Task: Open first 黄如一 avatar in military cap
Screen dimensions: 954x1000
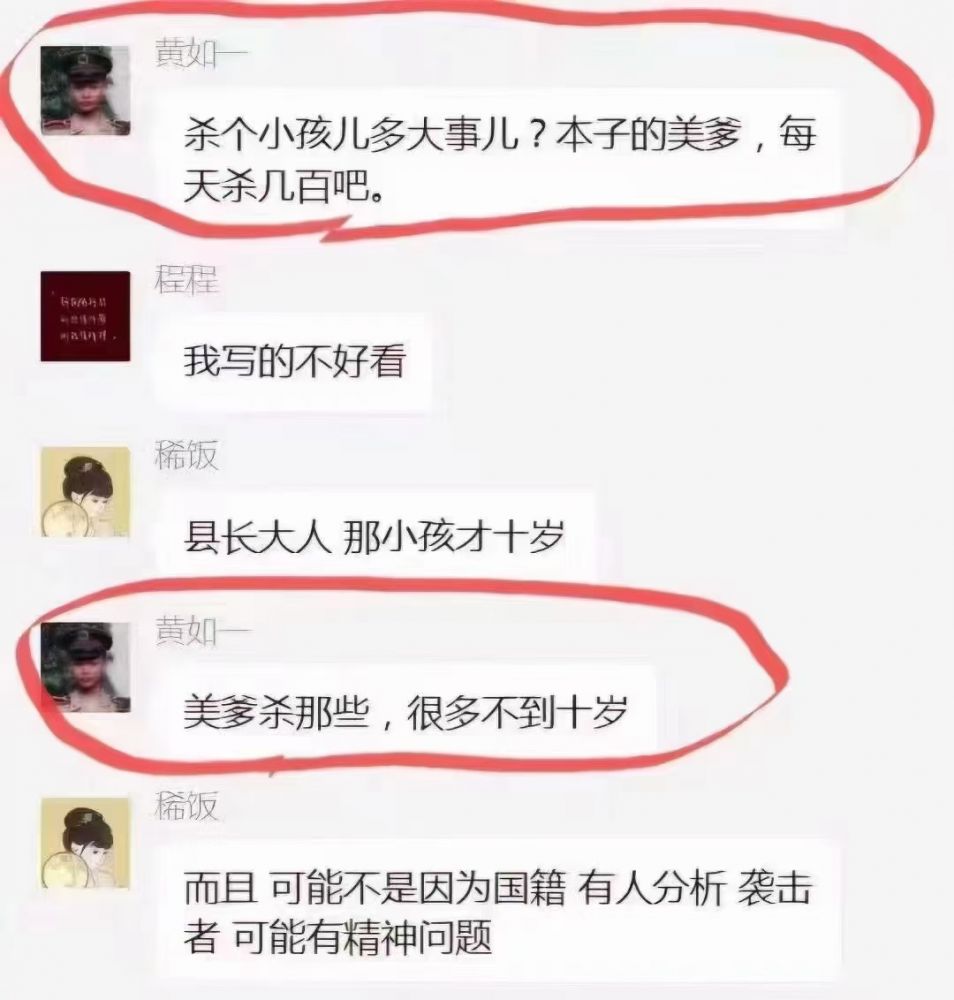Action: pyautogui.click(x=85, y=91)
